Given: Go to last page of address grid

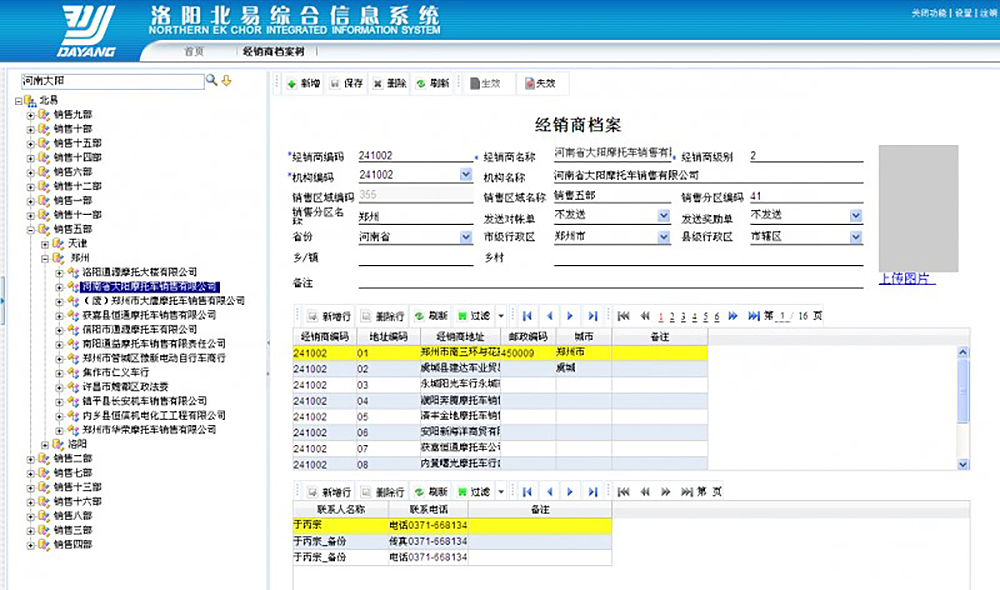Looking at the screenshot, I should (754, 316).
